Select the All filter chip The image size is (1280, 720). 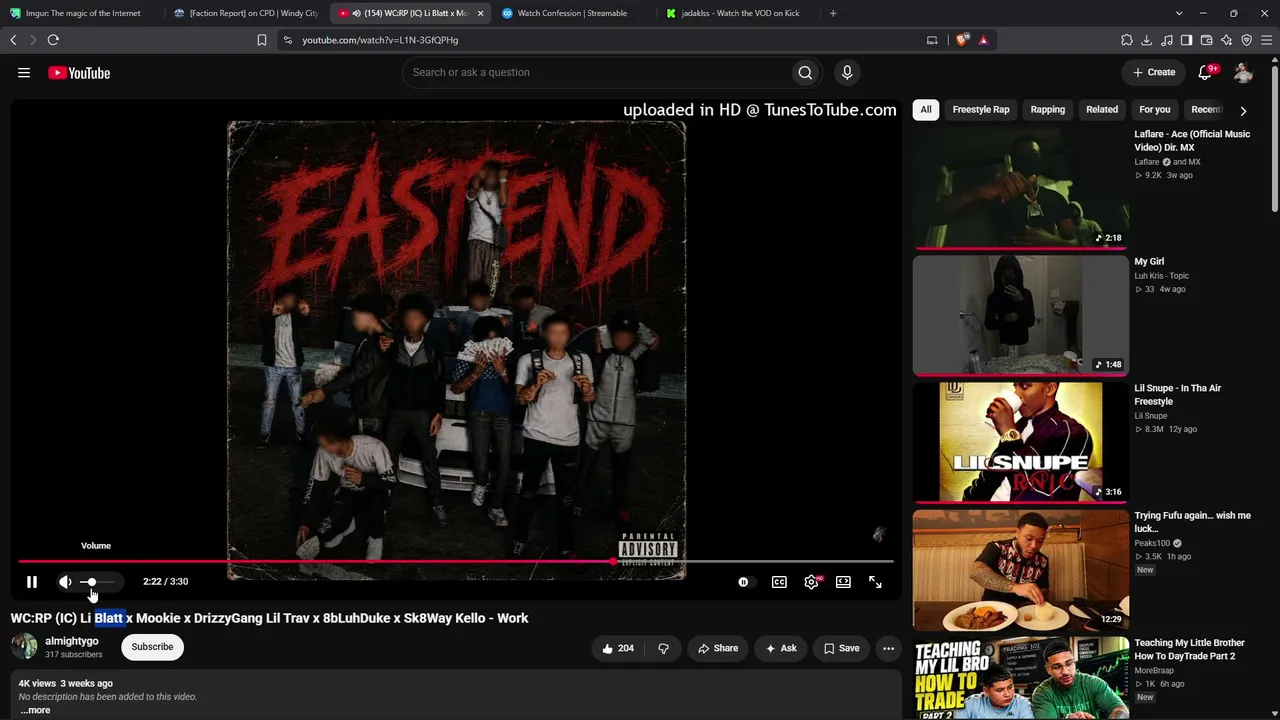[926, 110]
